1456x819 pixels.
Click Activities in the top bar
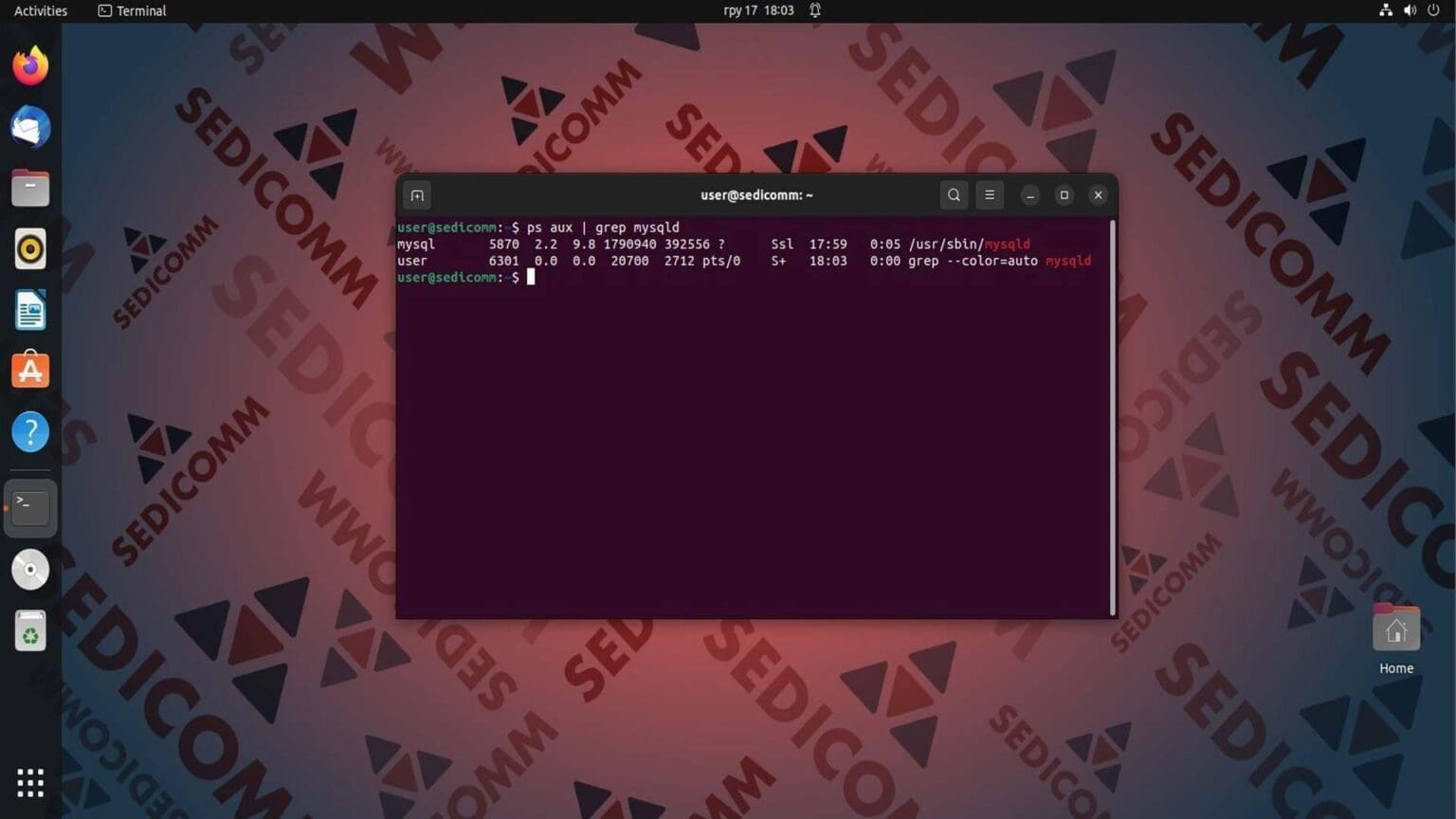(40, 10)
